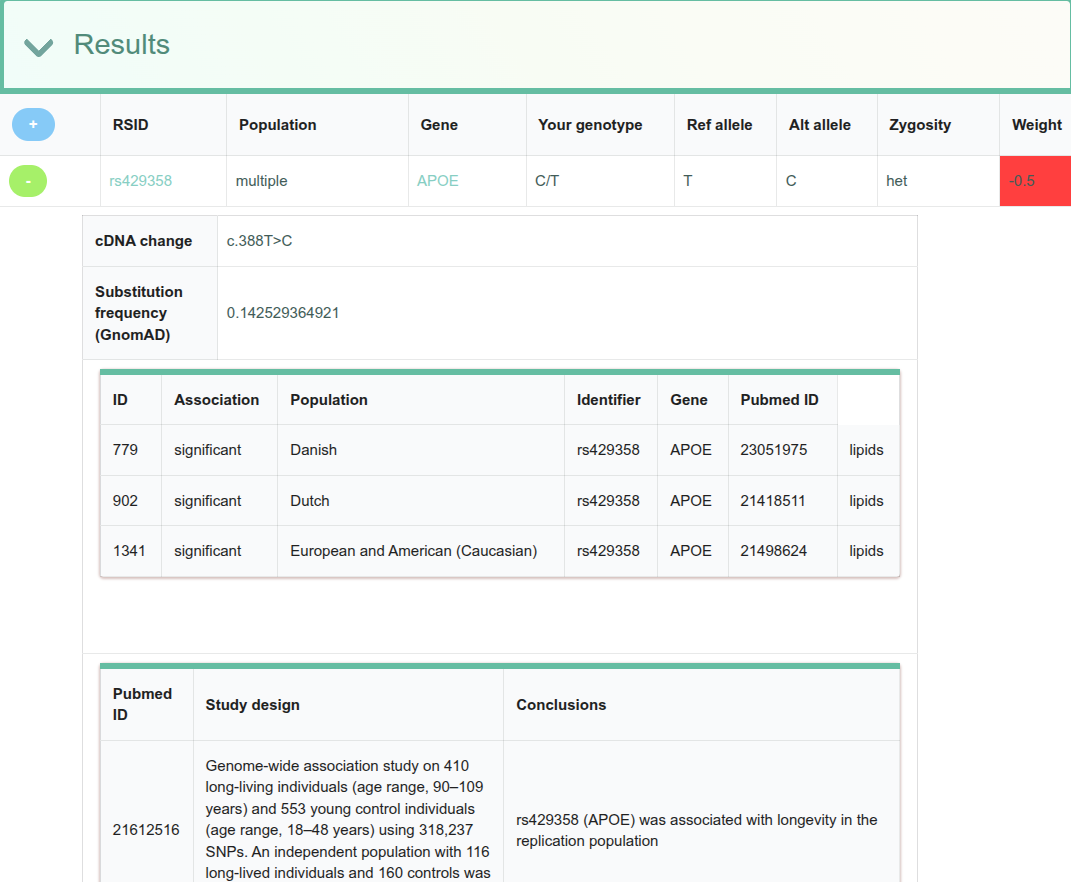
Task: Click Pubmed ID 21418511 in Dutch row
Action: [x=773, y=501]
